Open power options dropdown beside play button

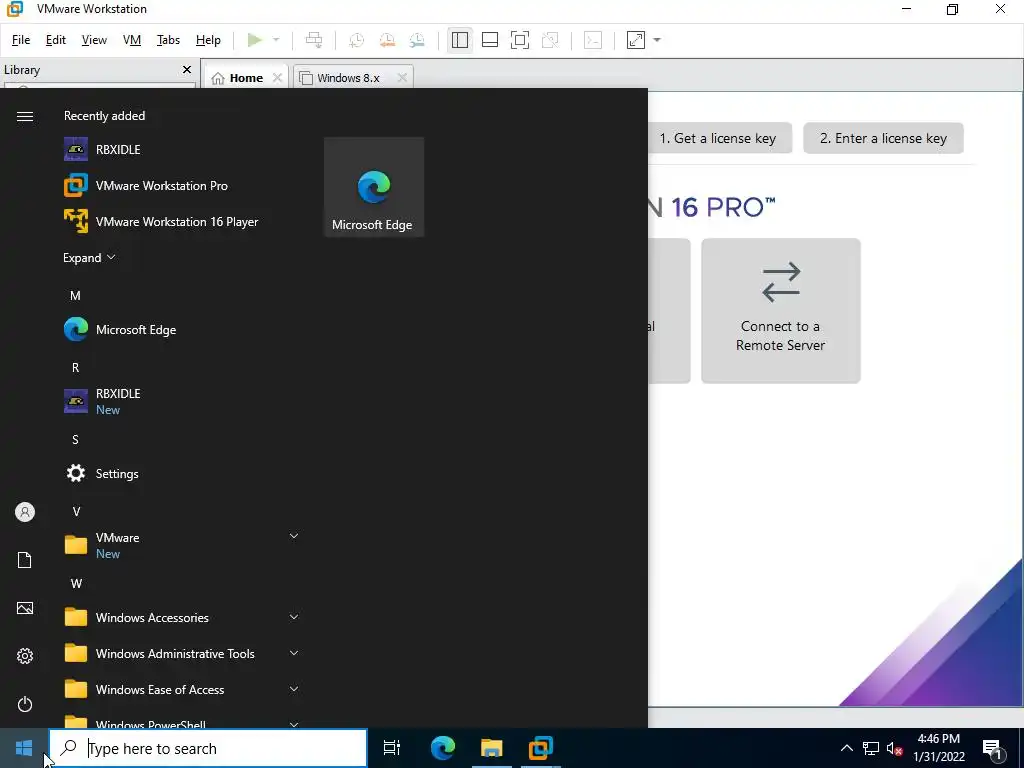(276, 40)
